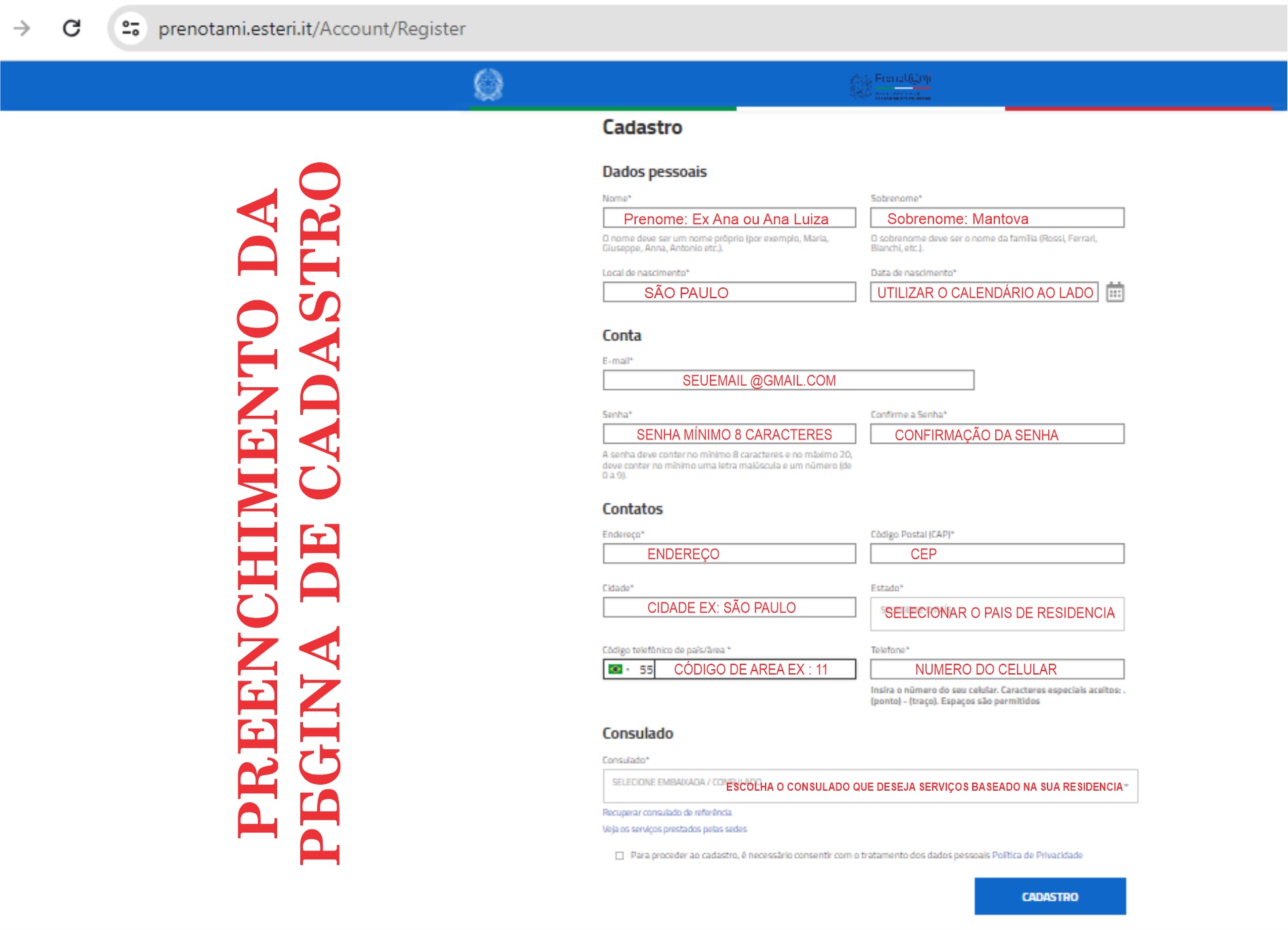
Task: Click the 'Cadastro' page heading
Action: [x=642, y=127]
